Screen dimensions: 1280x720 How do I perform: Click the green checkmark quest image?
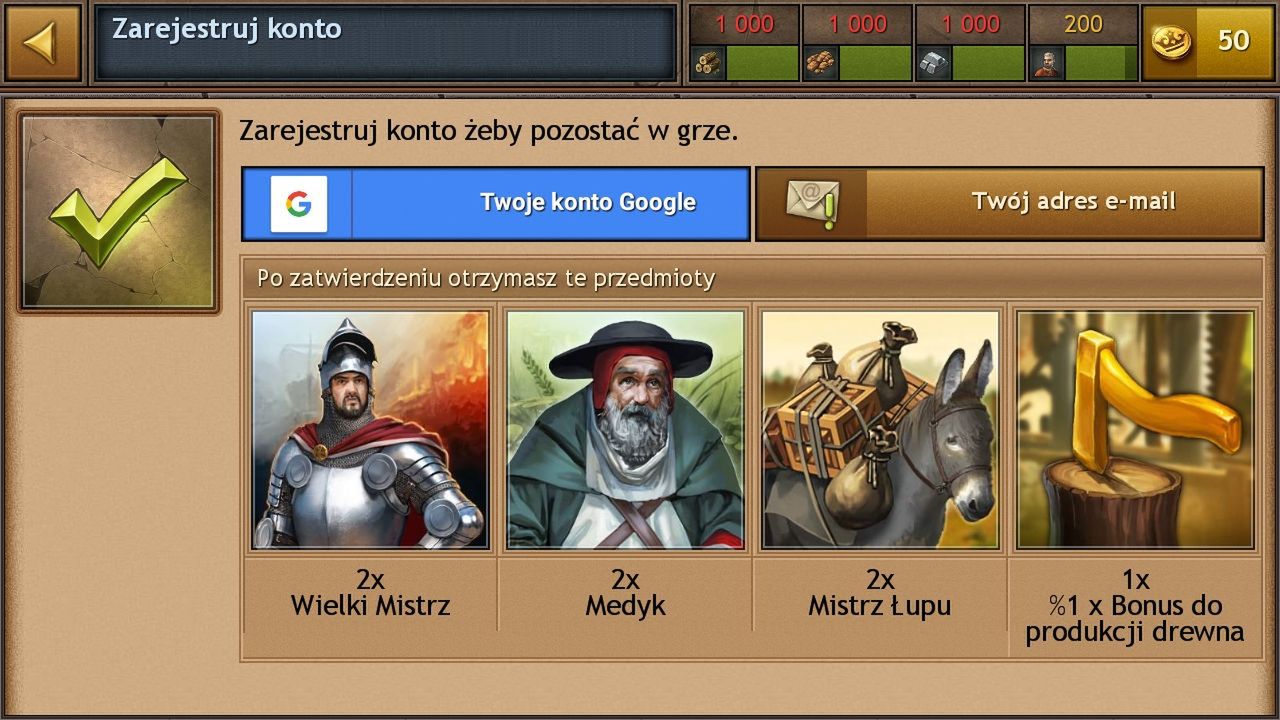[x=118, y=211]
